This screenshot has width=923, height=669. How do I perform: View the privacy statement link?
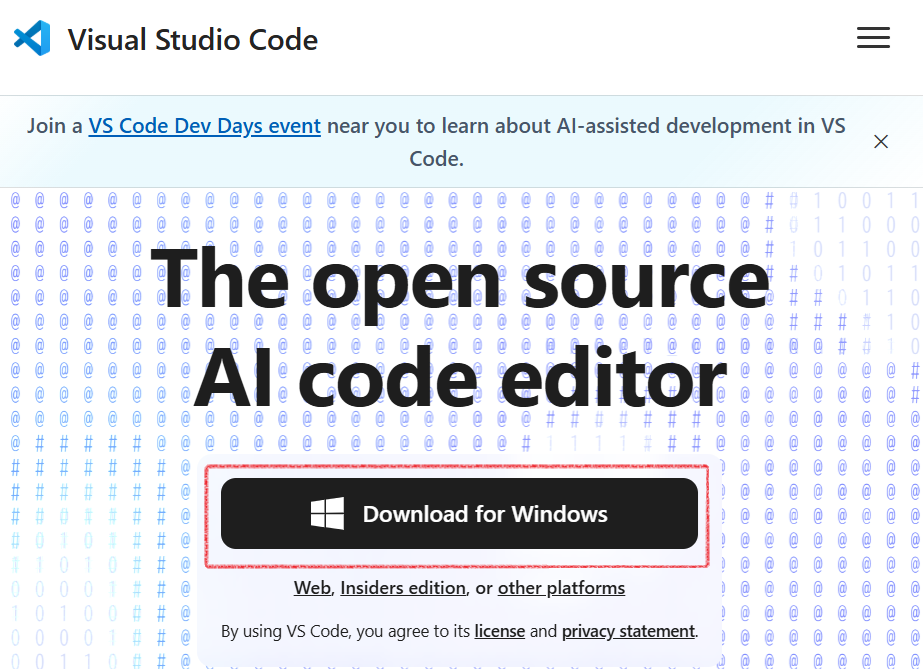click(627, 631)
